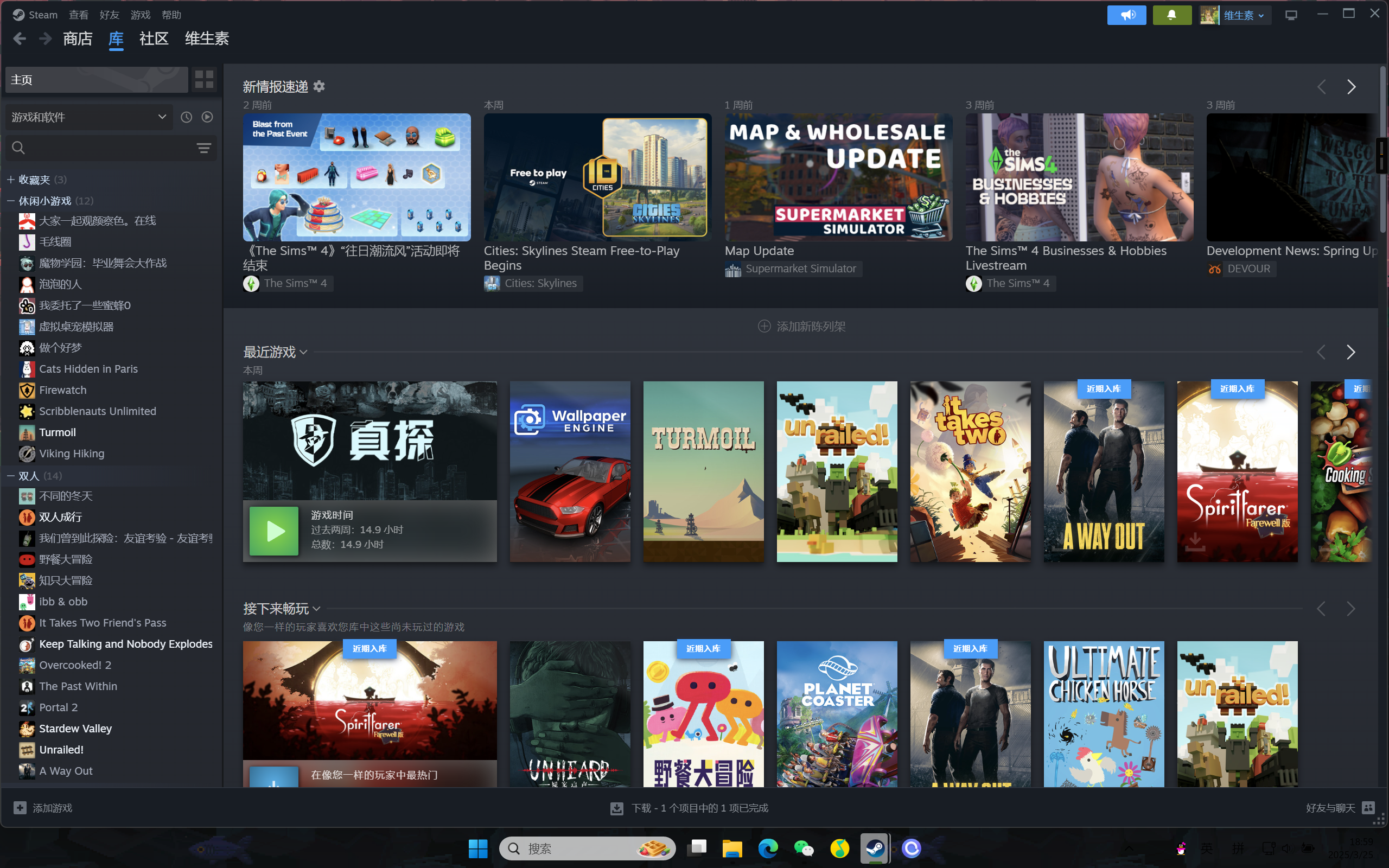Image resolution: width=1389 pixels, height=868 pixels.
Task: Open File Explorer from taskbar
Action: 732,848
